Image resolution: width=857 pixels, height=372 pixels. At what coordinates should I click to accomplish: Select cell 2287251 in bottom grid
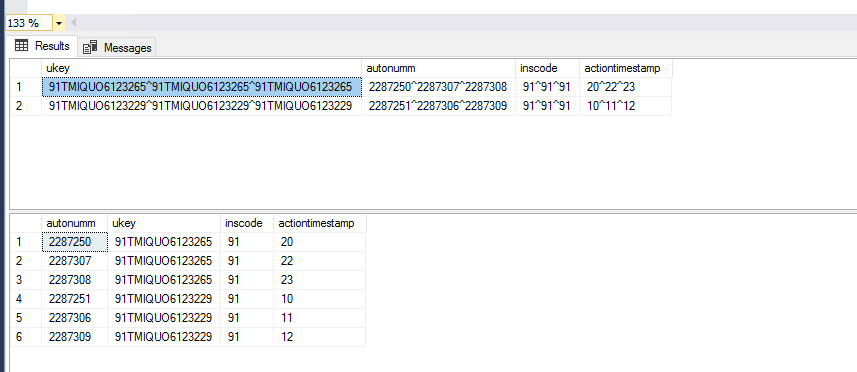click(74, 299)
